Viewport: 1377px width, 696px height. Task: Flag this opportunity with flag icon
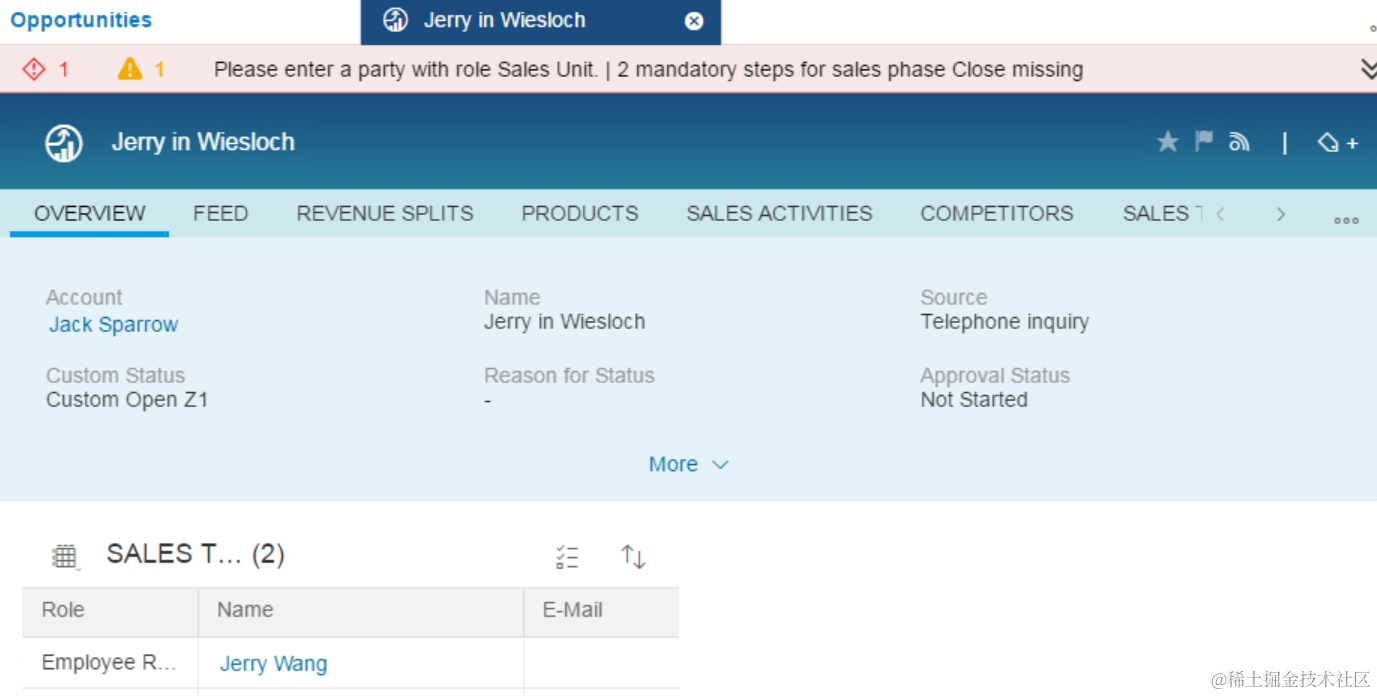1204,141
